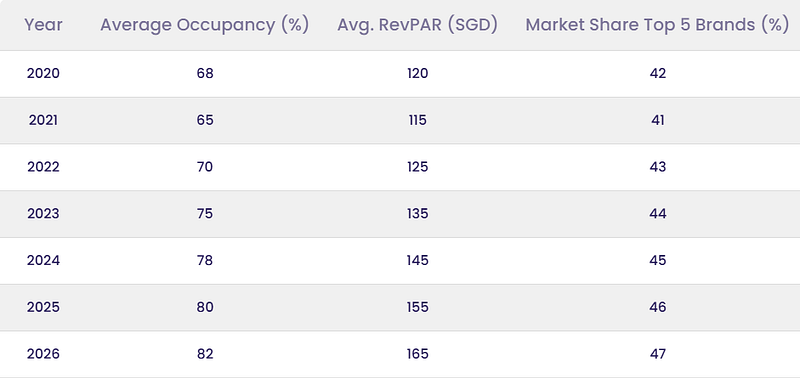Select the 2020 year cell
This screenshot has height=378, width=800.
pyautogui.click(x=43, y=73)
